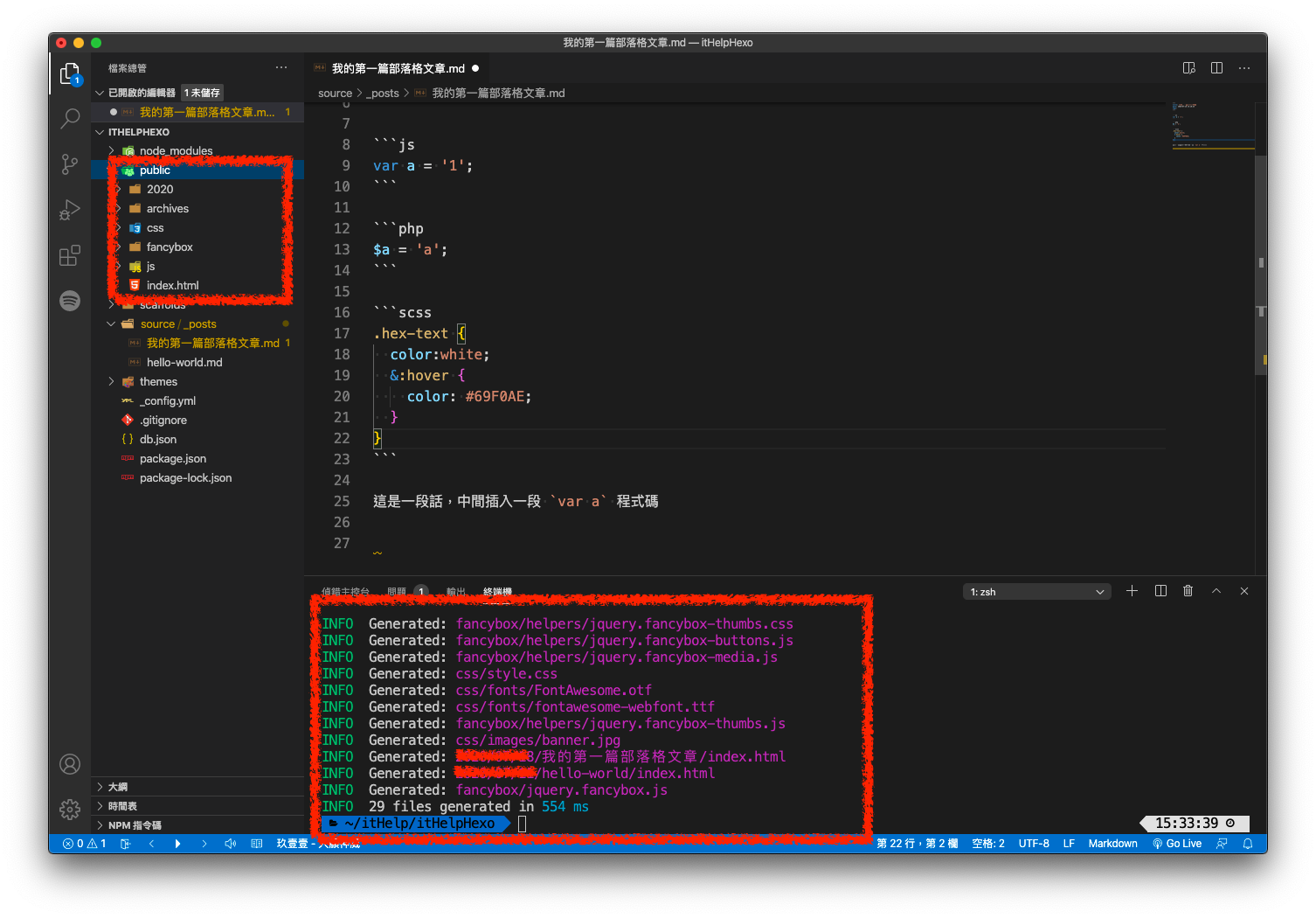Skip to next Spotify track in status bar
1316x918 pixels.
tap(204, 844)
